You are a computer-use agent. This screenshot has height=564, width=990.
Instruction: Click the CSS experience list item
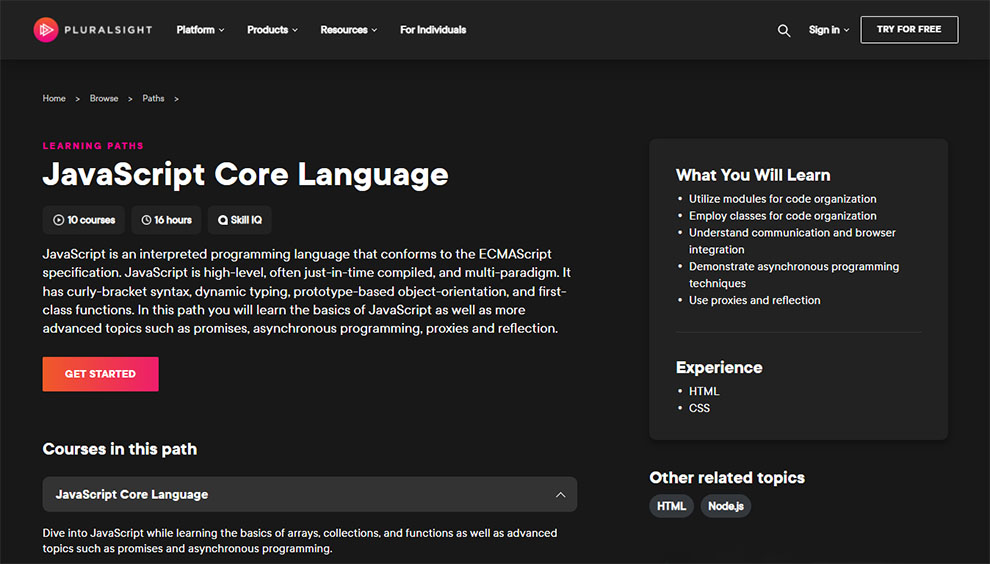[x=699, y=409]
